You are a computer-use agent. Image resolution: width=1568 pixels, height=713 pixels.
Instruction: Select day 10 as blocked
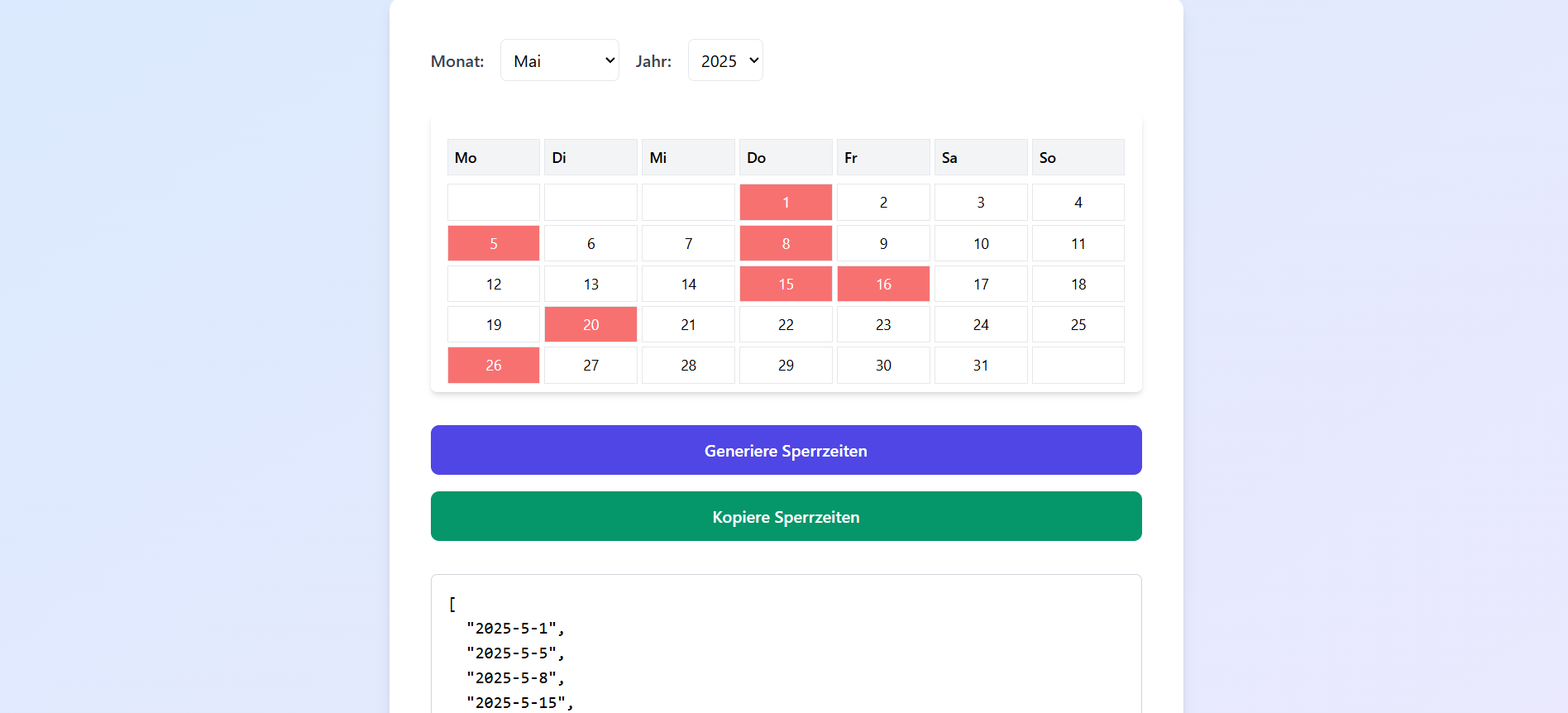pos(981,243)
